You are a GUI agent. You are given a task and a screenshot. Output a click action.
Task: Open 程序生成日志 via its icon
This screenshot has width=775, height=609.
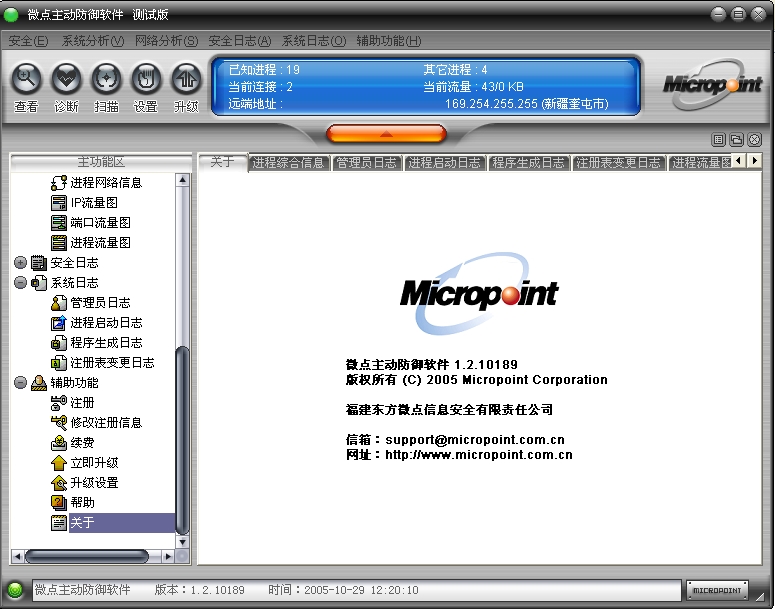click(59, 343)
